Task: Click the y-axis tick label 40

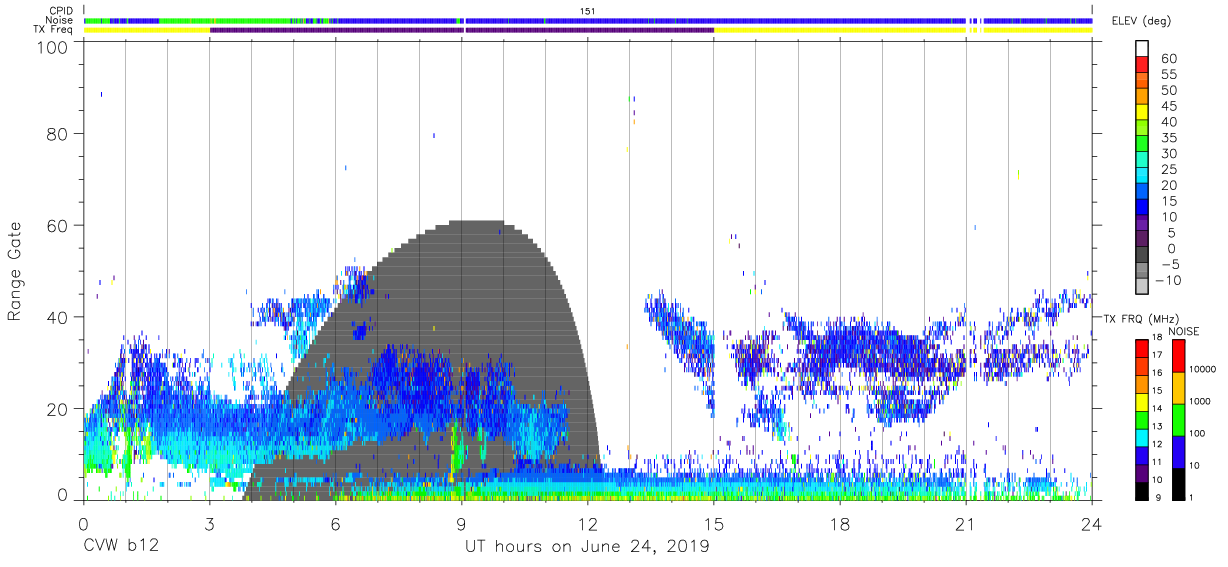Action: (59, 317)
